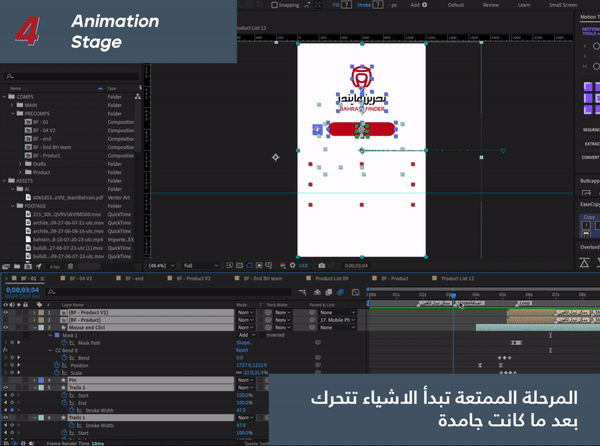Click parent pick whip for BF - Product V2
Screen dimensions: 600x446
(x=312, y=313)
